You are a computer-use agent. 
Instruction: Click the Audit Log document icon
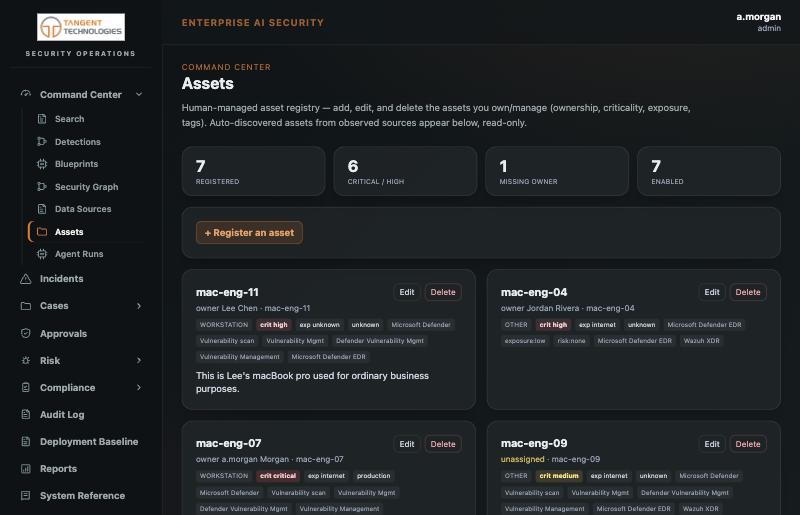point(26,414)
